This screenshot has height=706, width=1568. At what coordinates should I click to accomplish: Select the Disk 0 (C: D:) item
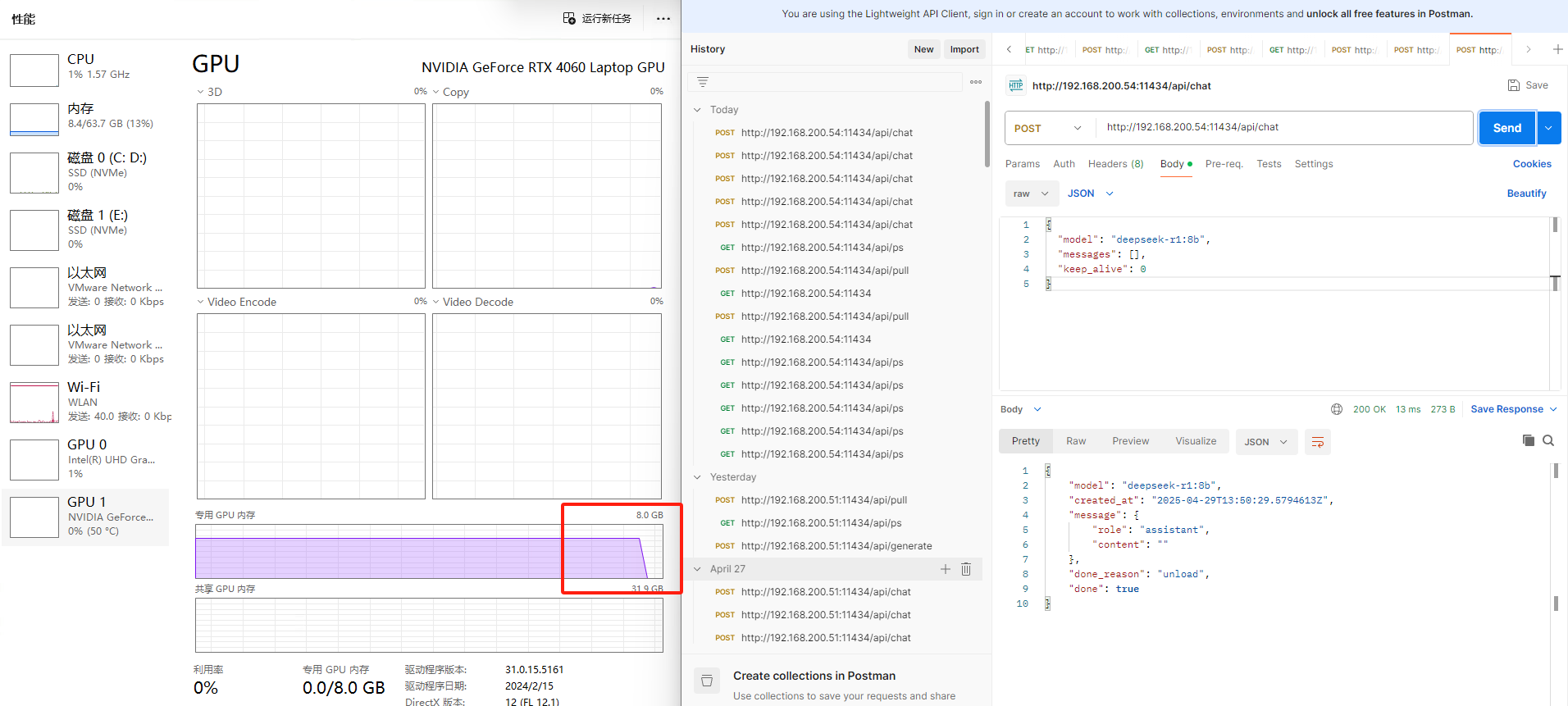point(86,172)
